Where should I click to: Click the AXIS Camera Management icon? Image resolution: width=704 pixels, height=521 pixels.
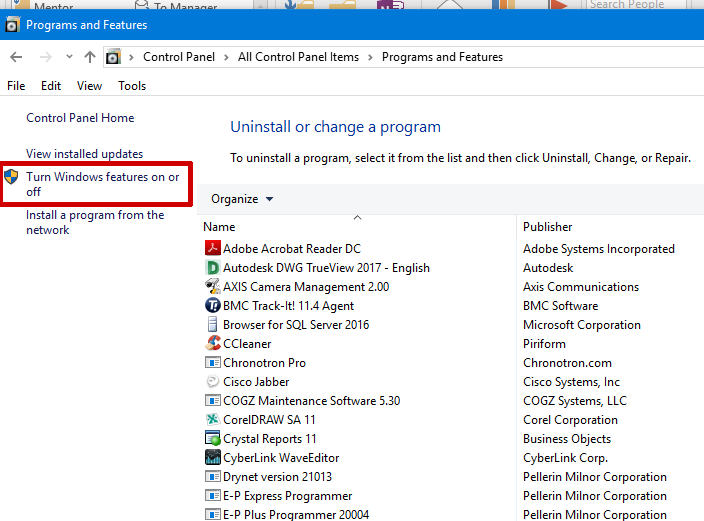[212, 287]
